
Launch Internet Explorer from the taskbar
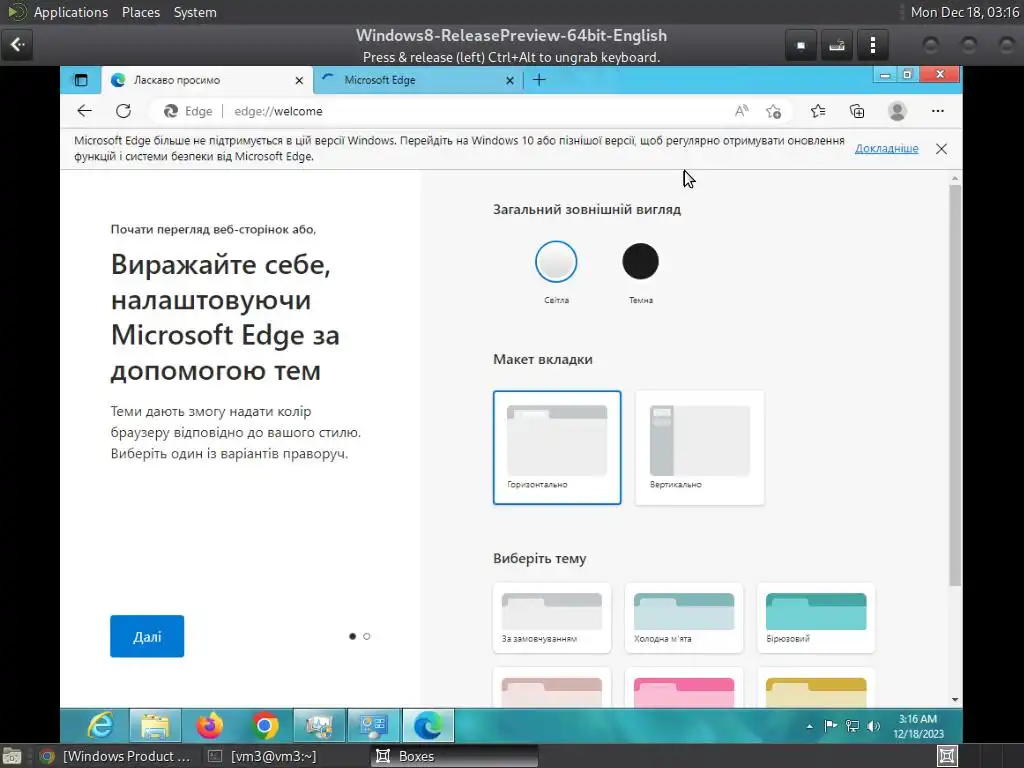tap(101, 726)
